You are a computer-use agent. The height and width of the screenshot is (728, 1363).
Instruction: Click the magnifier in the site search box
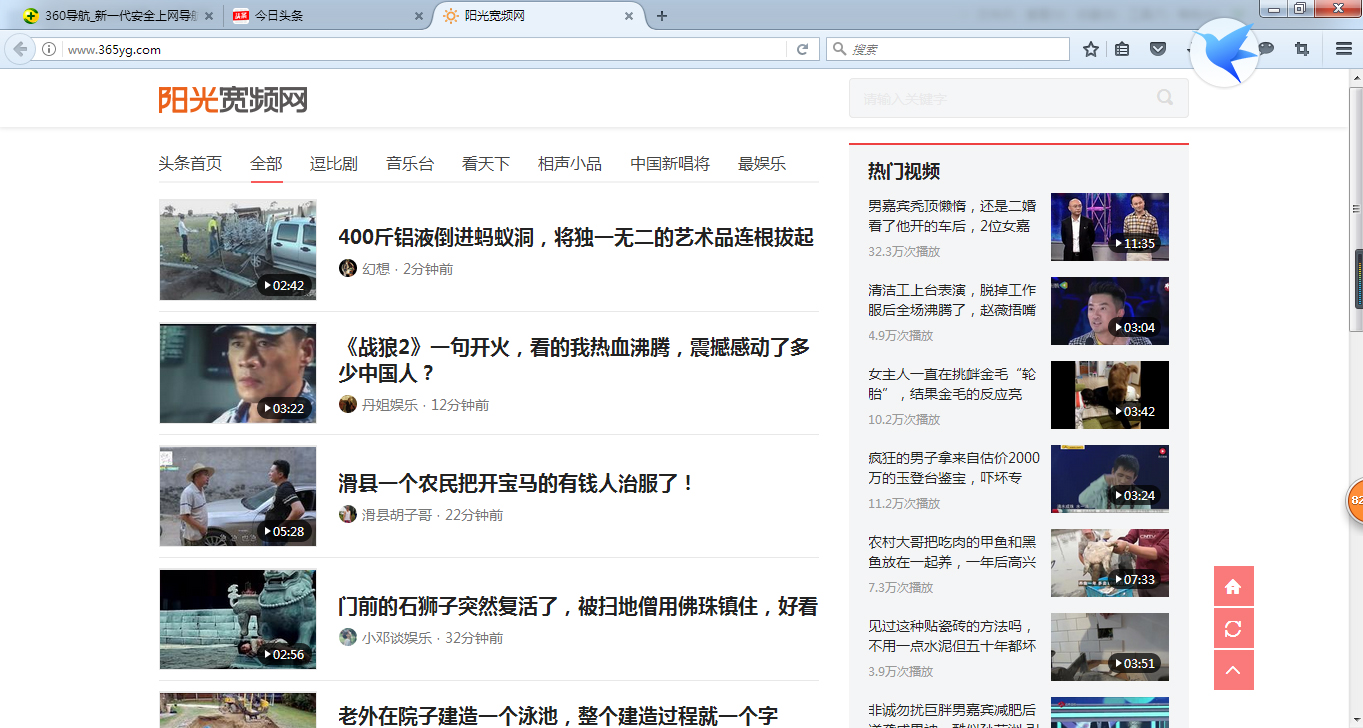coord(1163,97)
